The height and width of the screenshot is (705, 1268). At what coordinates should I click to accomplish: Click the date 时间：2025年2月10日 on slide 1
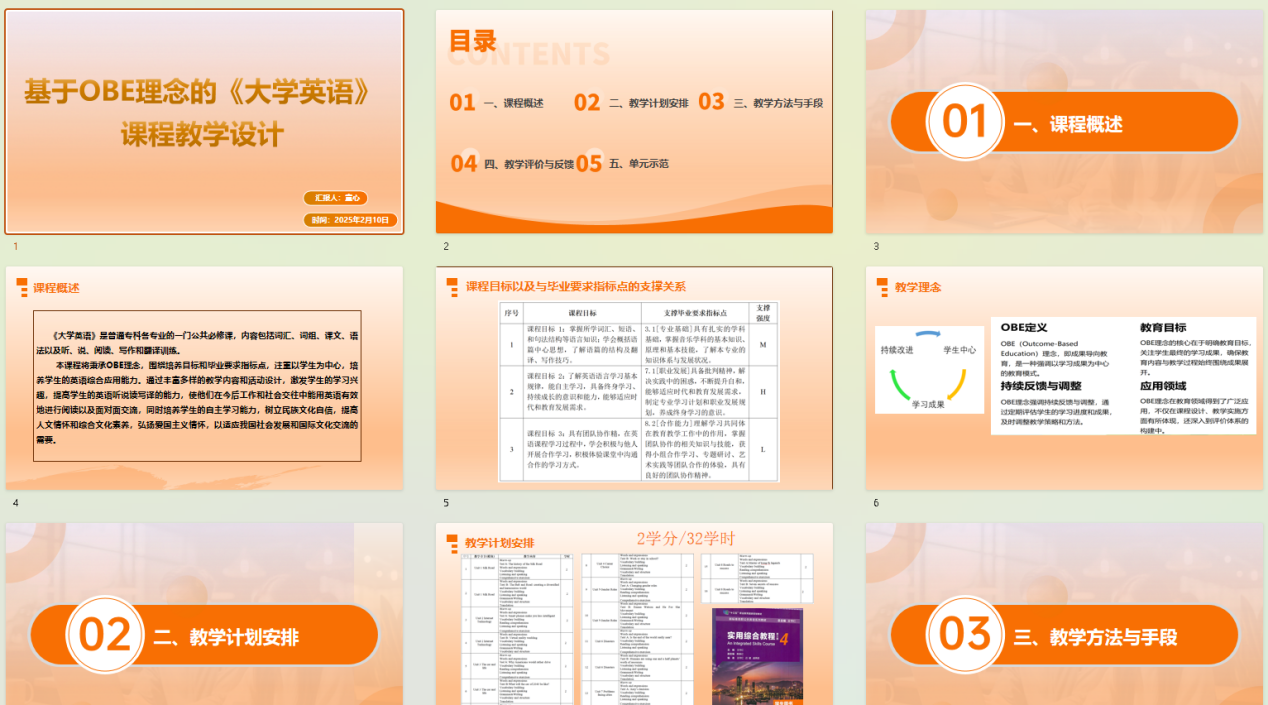[x=351, y=220]
